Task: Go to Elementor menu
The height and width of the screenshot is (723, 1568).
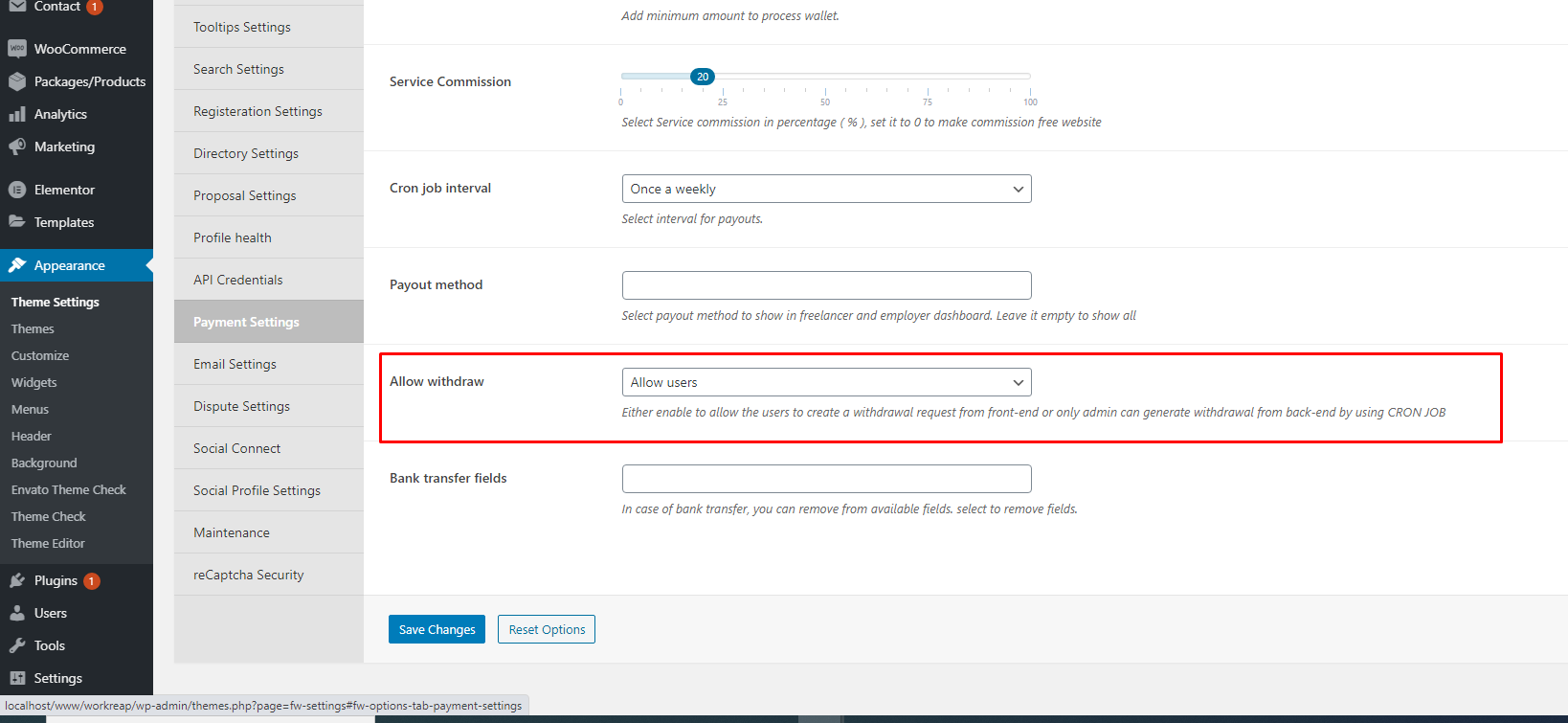Action: click(x=77, y=190)
